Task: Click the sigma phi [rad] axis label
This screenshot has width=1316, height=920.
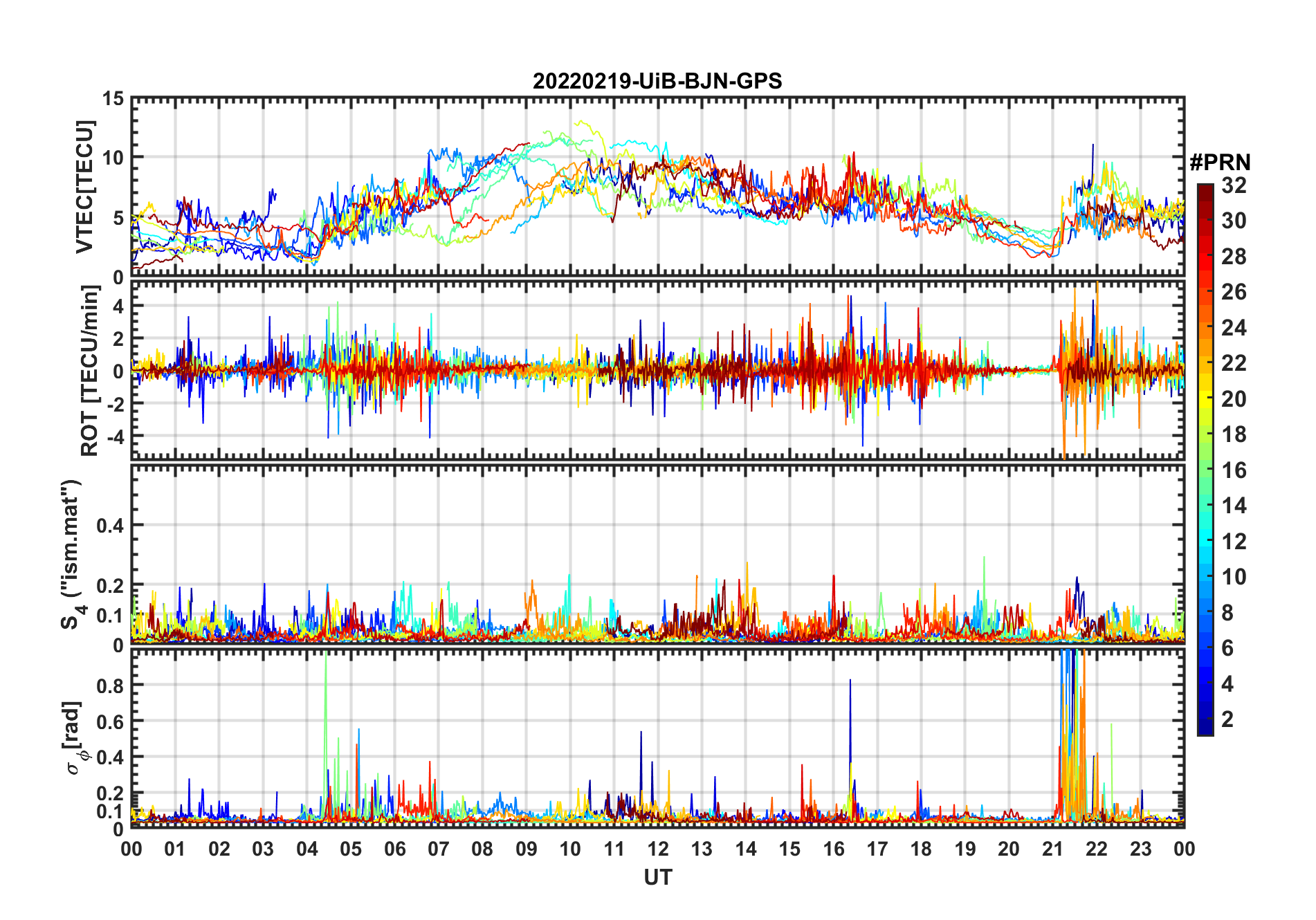Action: coord(74,737)
